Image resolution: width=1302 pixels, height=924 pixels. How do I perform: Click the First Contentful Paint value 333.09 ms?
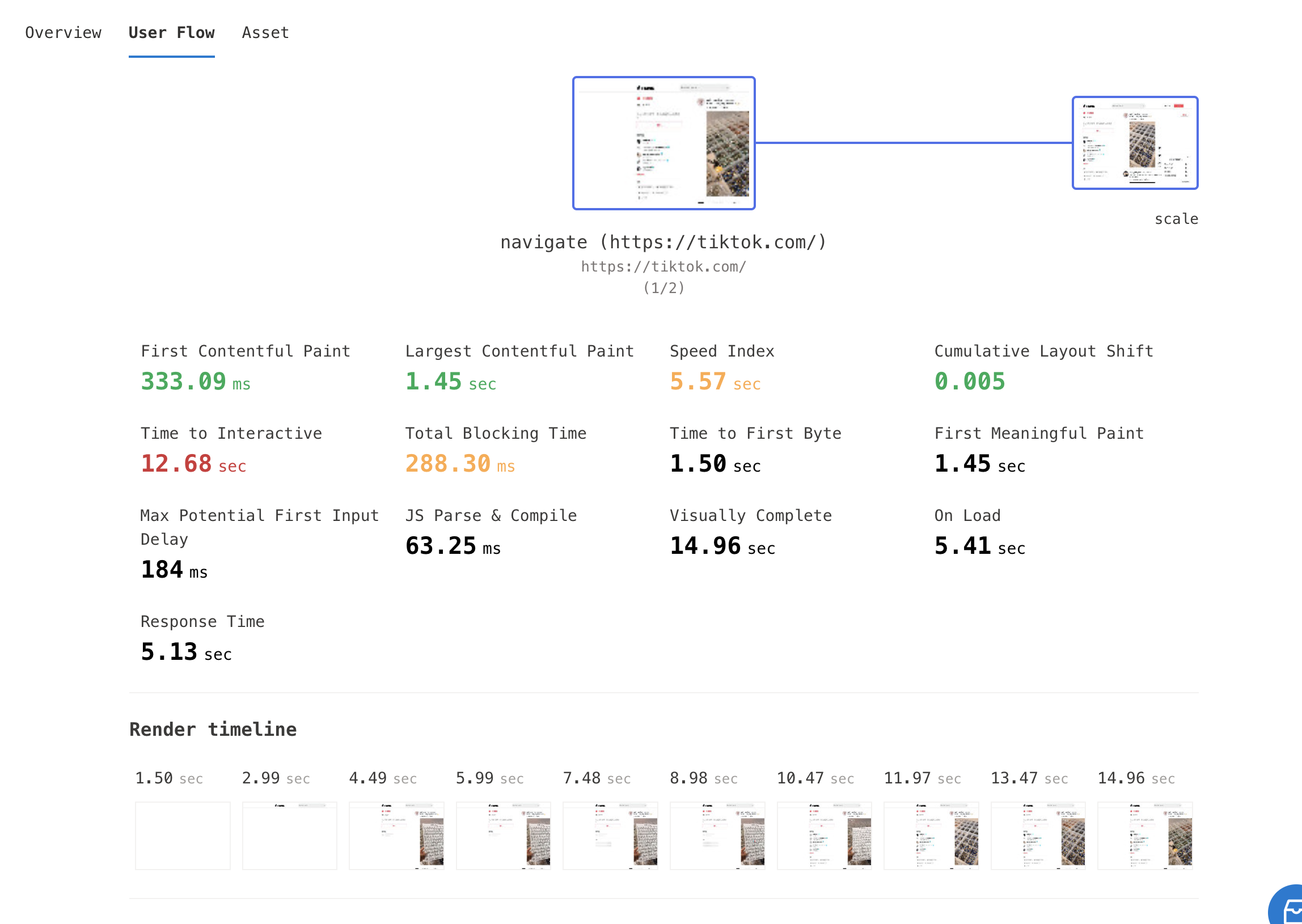point(195,382)
